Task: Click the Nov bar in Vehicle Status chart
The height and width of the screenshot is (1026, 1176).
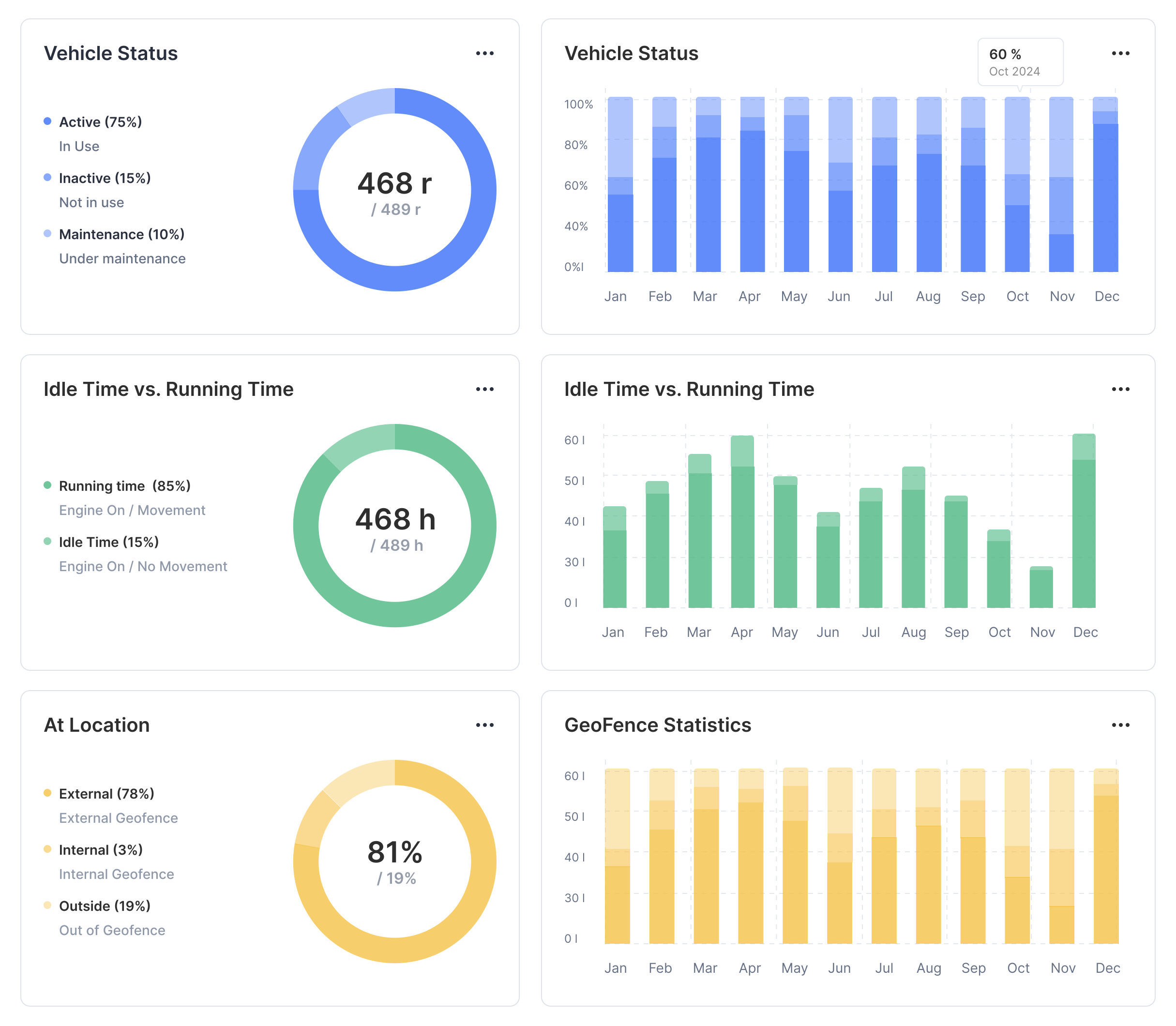Action: 1061,184
